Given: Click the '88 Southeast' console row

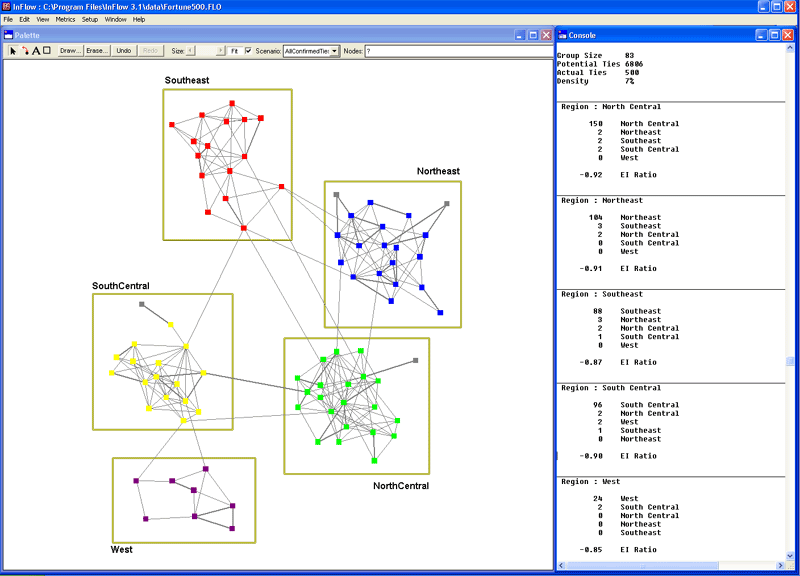Looking at the screenshot, I should (x=627, y=311).
